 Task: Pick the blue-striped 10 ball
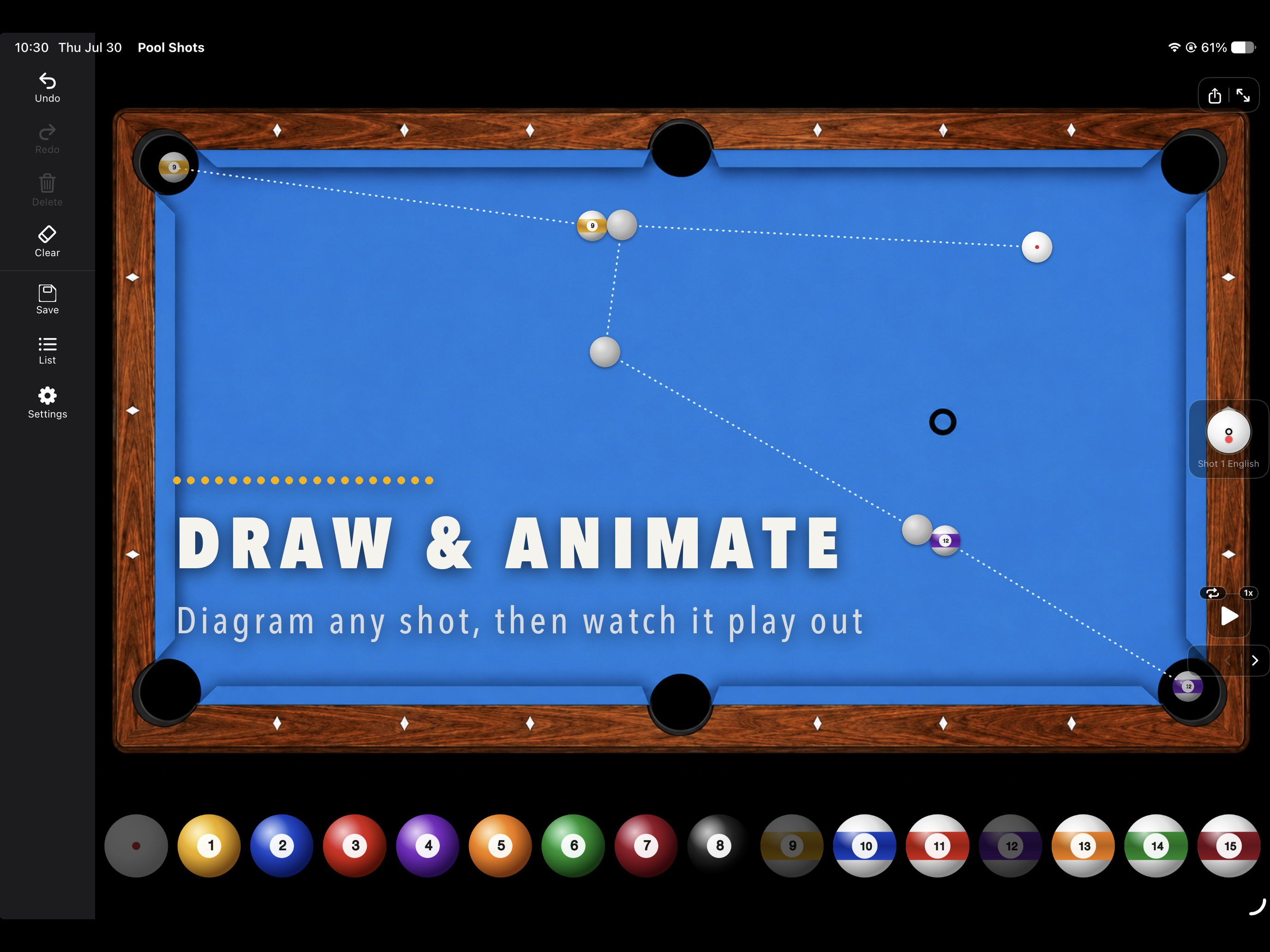tap(865, 845)
